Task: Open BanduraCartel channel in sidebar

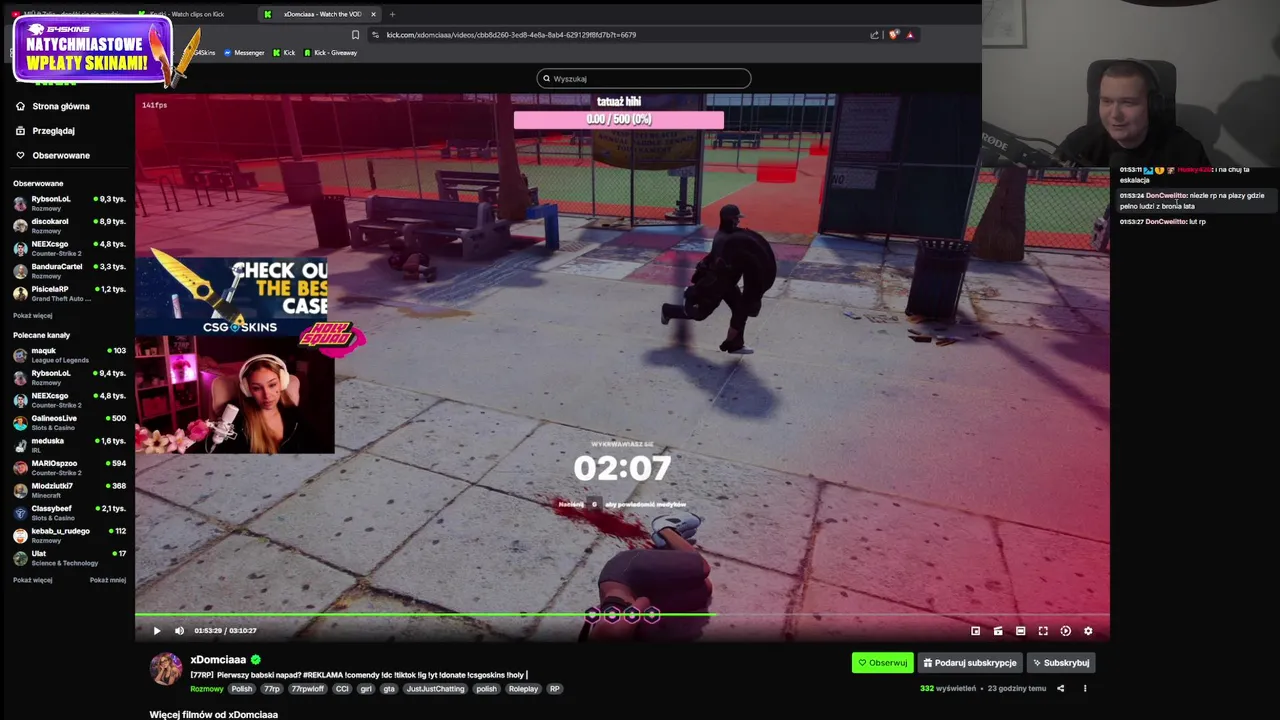Action: point(69,270)
